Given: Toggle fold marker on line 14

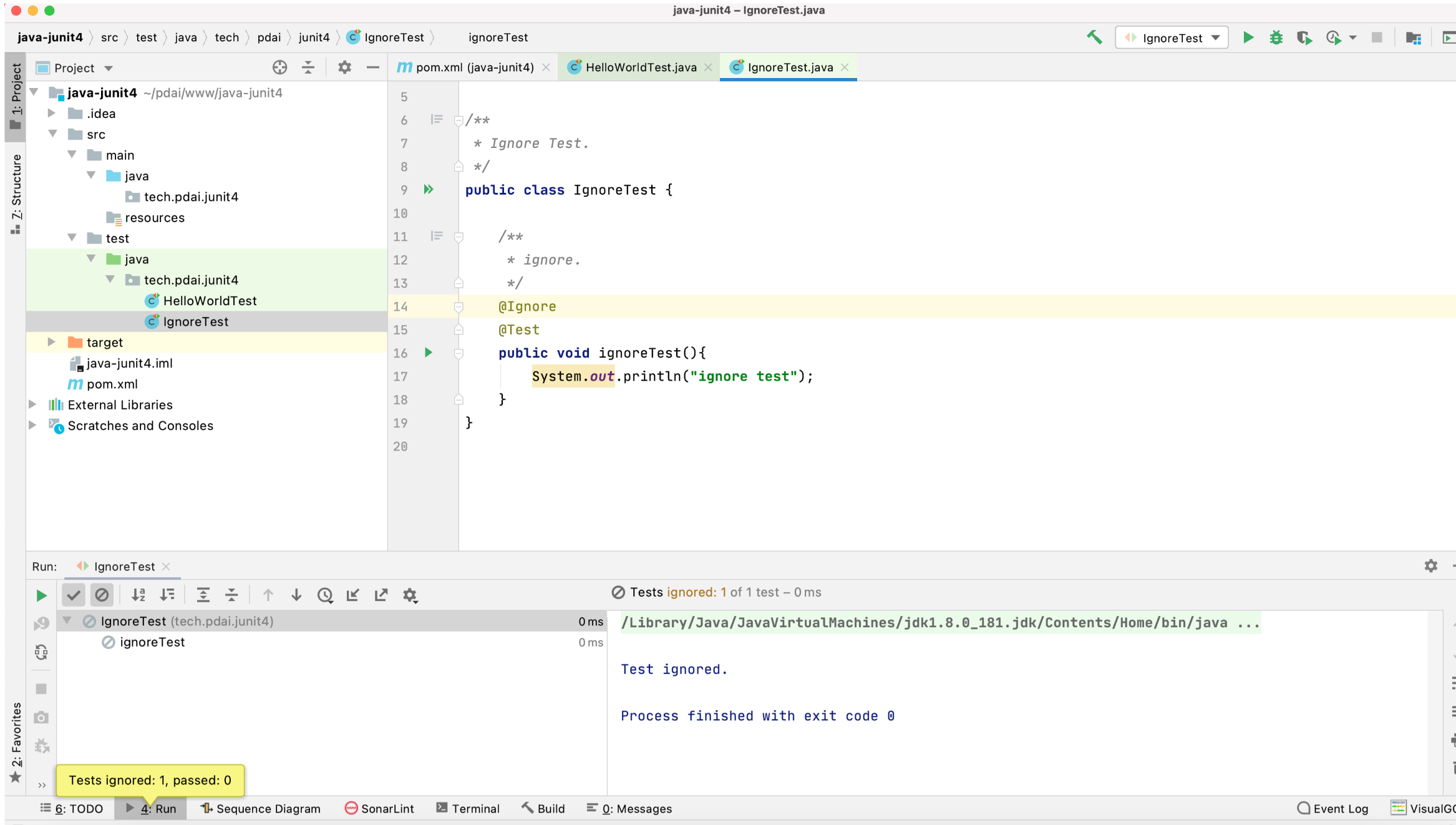Looking at the screenshot, I should pos(459,306).
